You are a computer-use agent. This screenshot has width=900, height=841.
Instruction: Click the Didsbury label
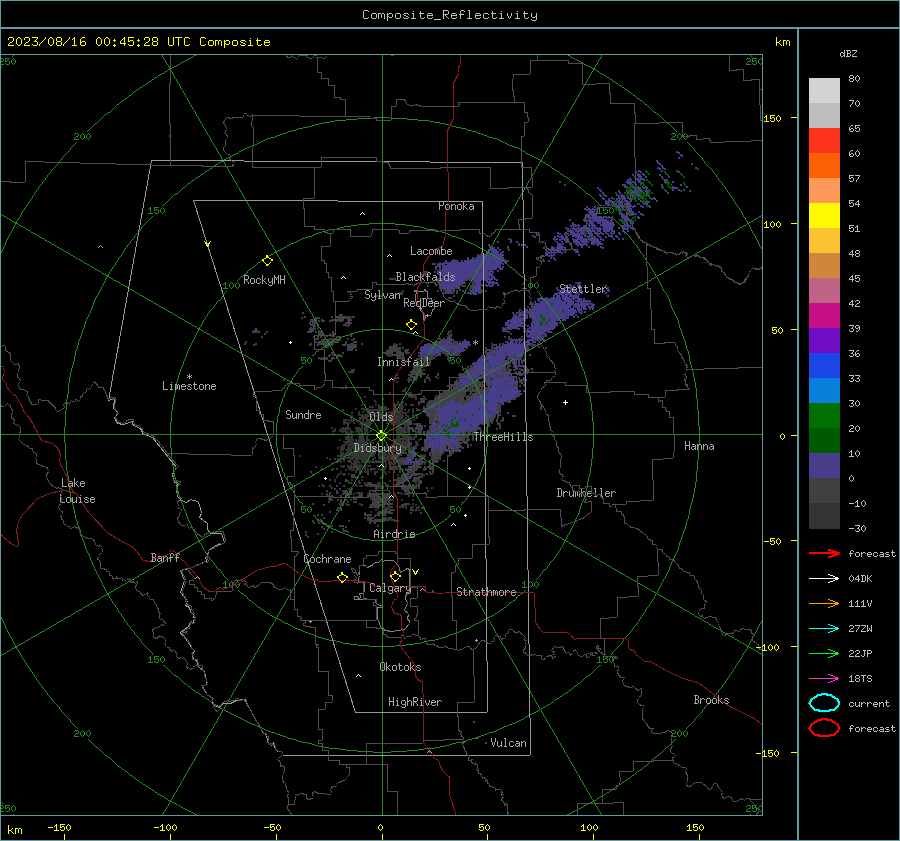coord(377,448)
